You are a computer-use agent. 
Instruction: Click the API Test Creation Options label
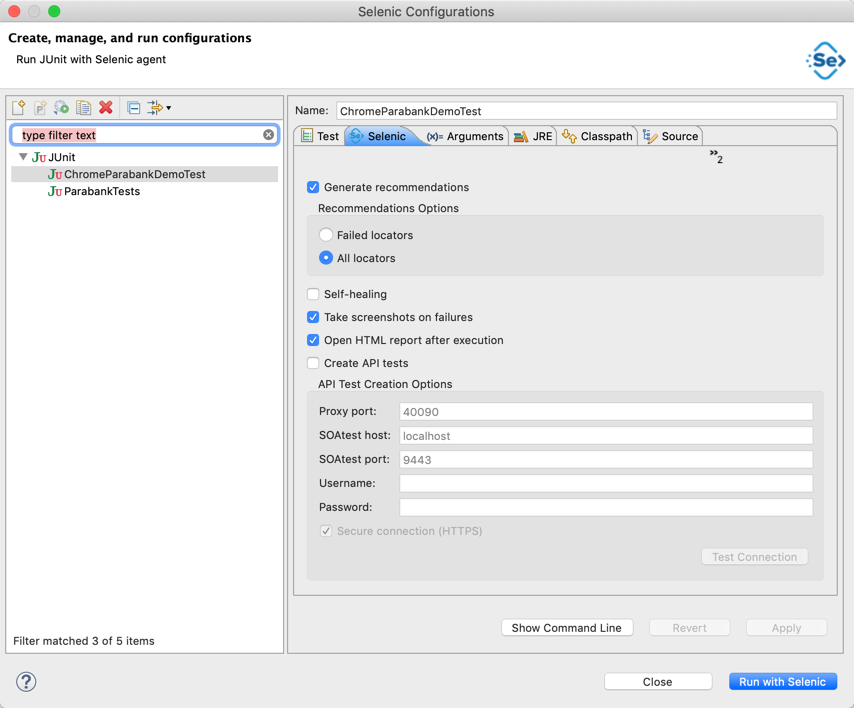coord(385,384)
